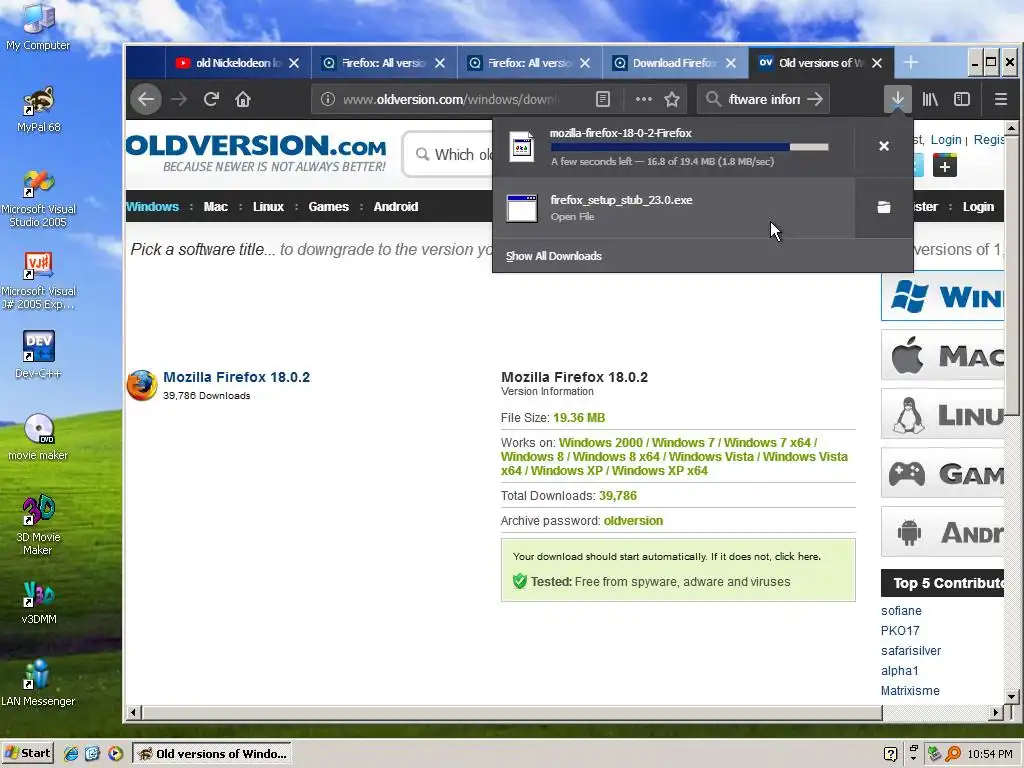Screen dimensions: 1024x768
Task: Toggle the downloads panel arrow button
Action: (898, 99)
